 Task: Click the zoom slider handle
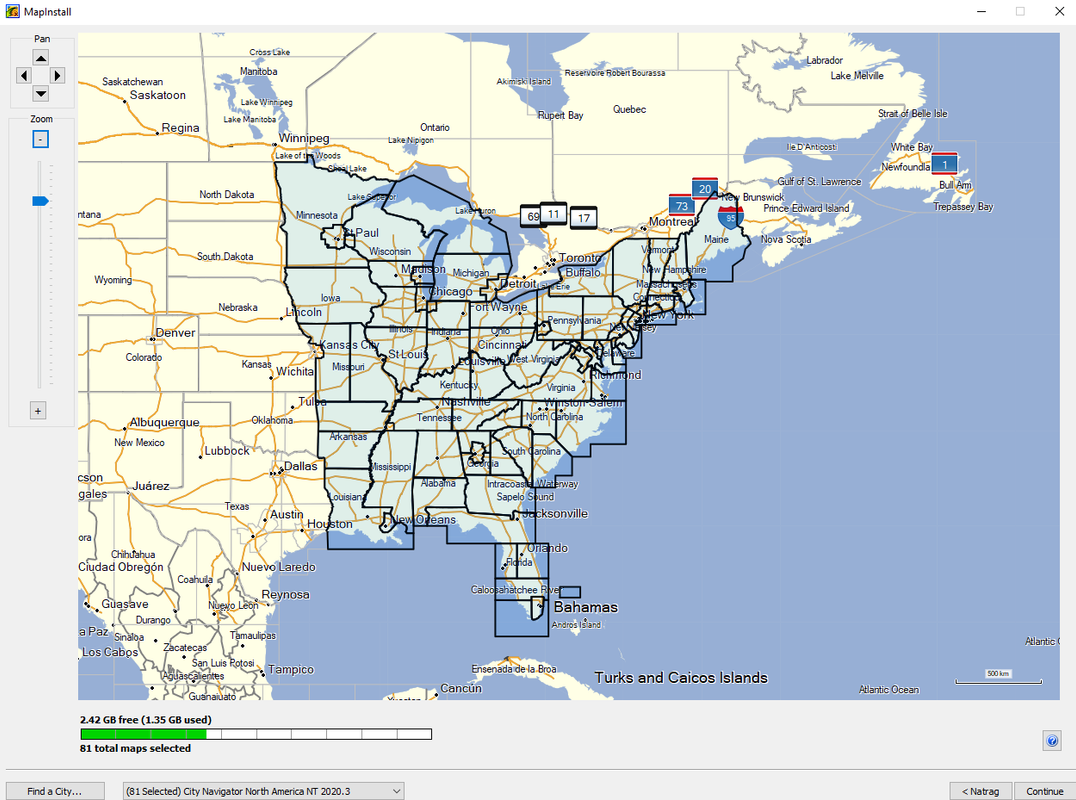click(x=40, y=201)
